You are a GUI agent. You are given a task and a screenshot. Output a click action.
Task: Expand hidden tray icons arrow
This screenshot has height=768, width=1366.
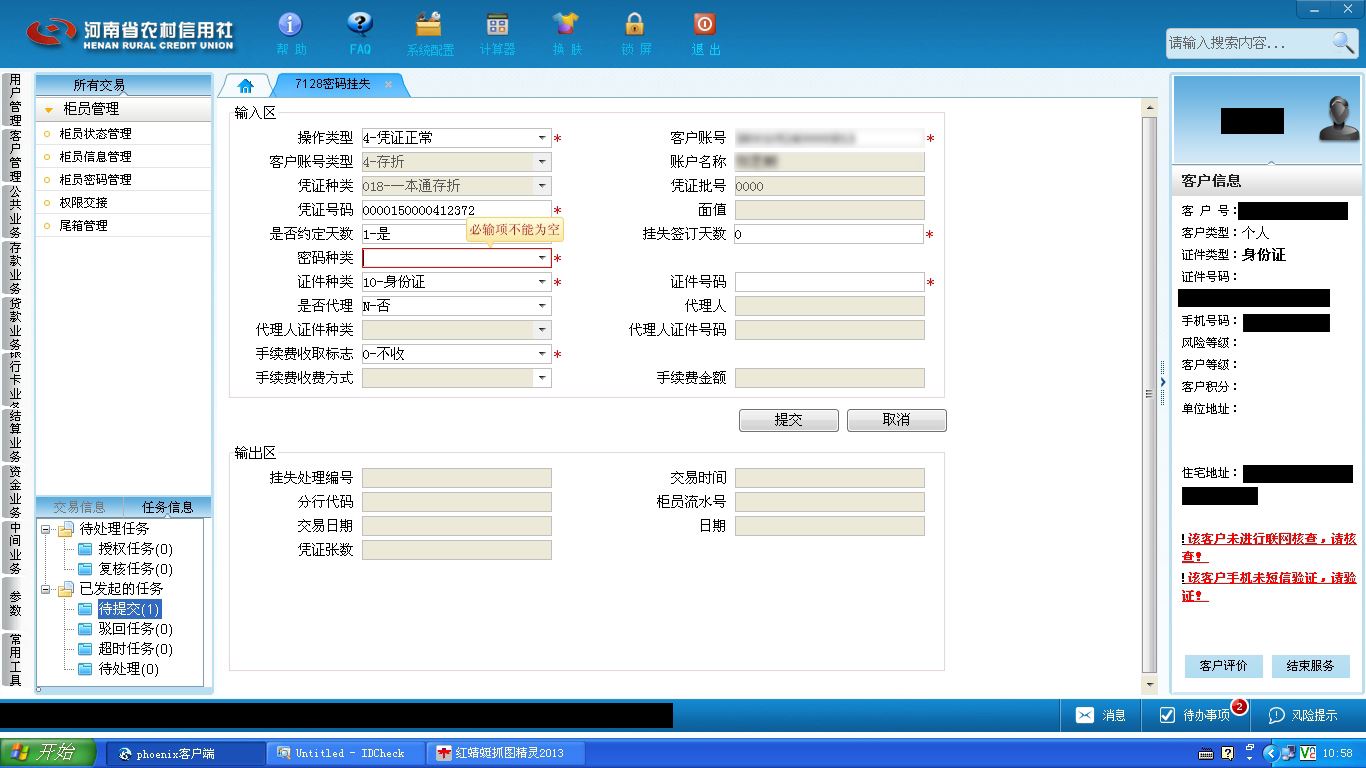coord(1271,753)
